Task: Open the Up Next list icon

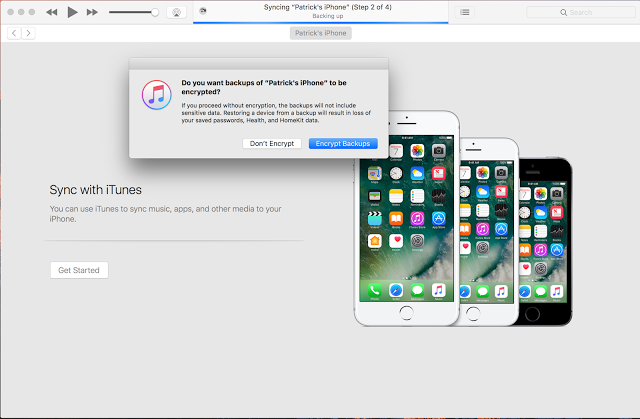Action: click(464, 12)
